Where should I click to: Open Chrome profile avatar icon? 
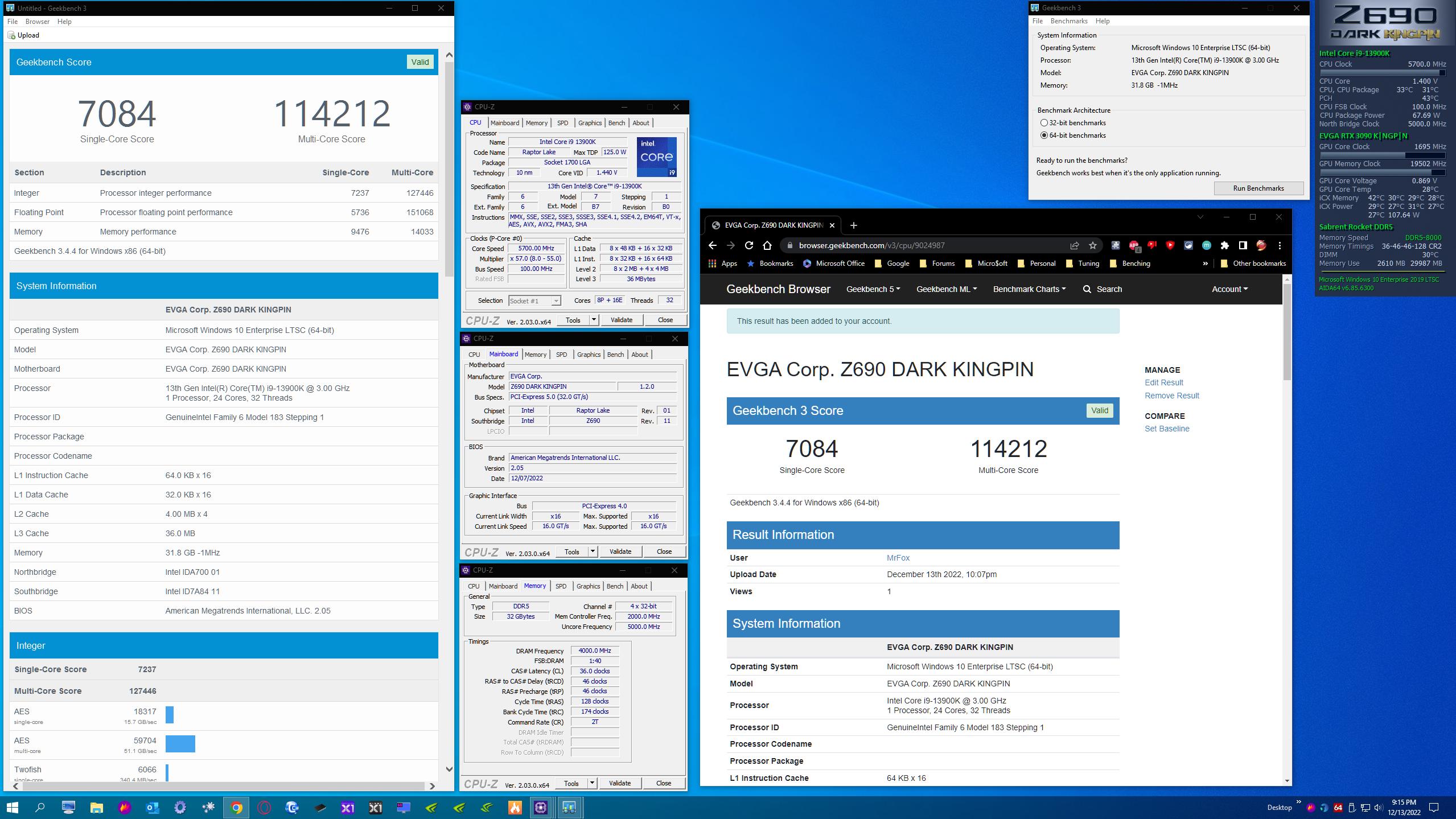(x=1261, y=245)
